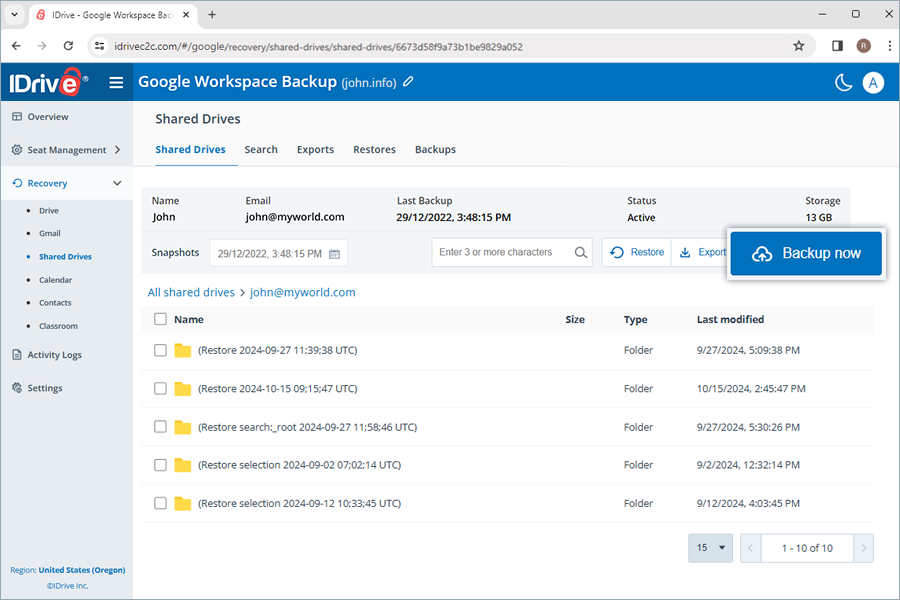
Task: Toggle dark mode with the moon icon
Action: pos(843,82)
